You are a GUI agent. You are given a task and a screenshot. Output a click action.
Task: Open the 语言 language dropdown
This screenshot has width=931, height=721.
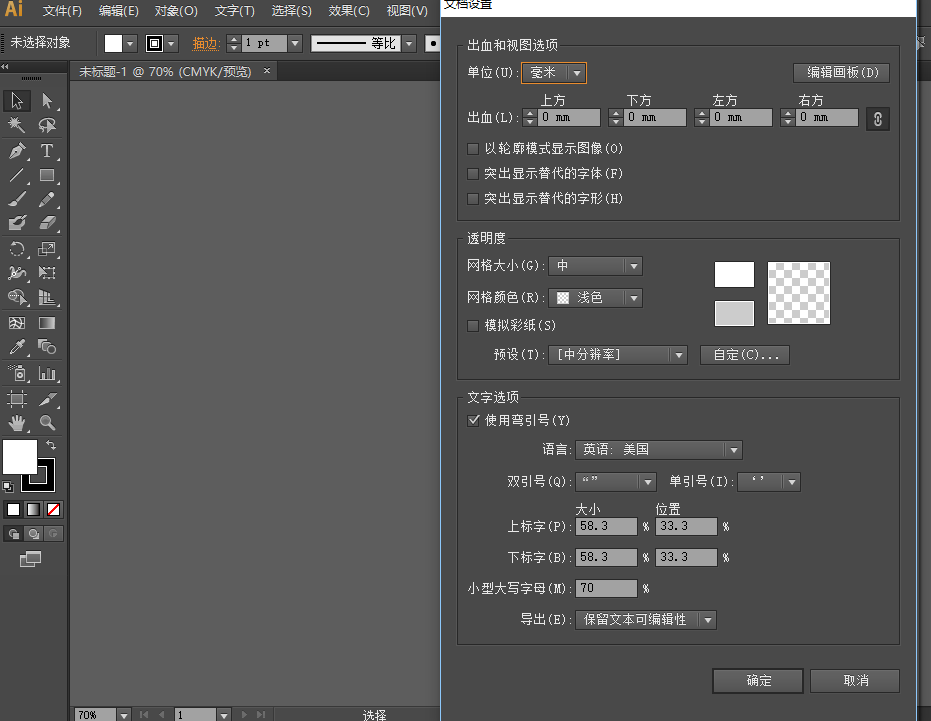(x=659, y=450)
